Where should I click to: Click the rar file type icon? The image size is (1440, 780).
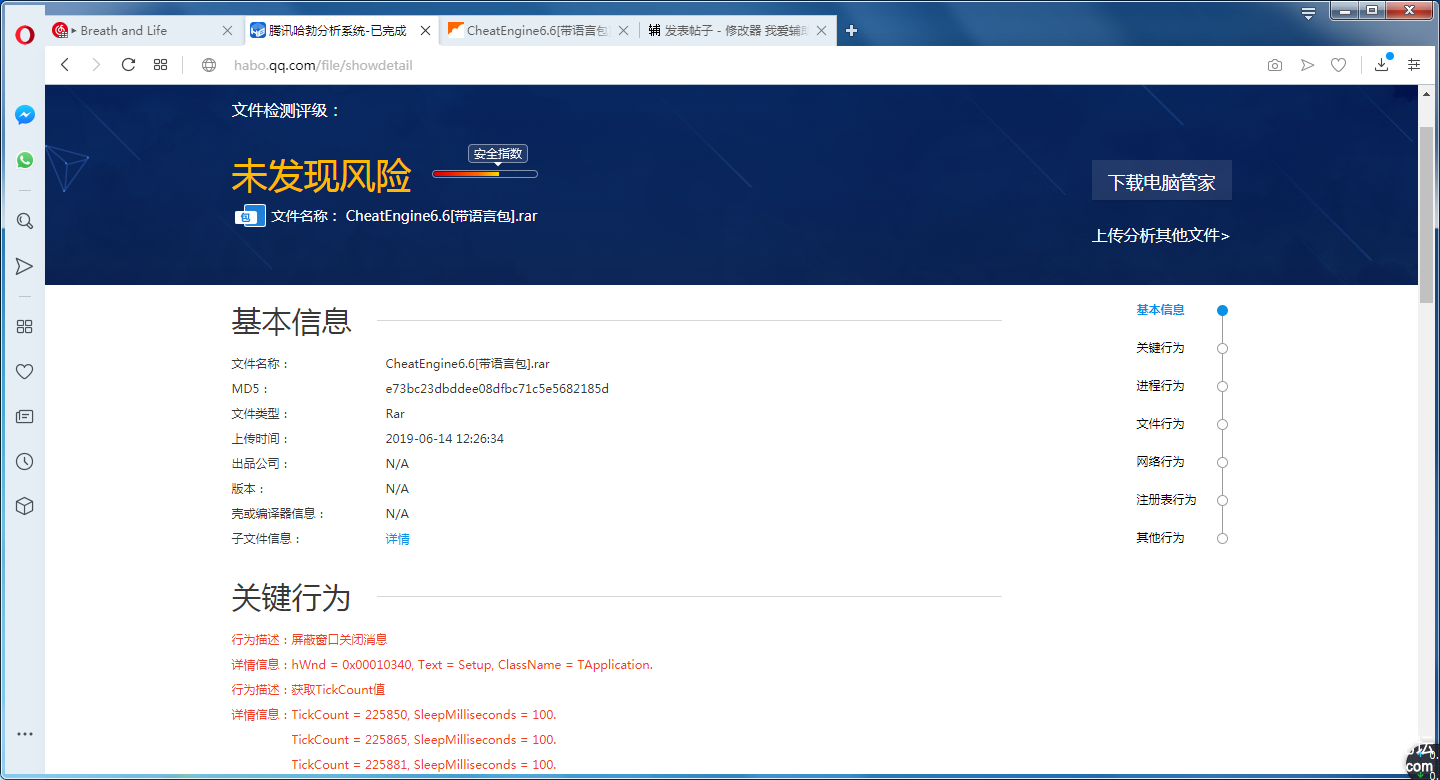click(x=250, y=216)
